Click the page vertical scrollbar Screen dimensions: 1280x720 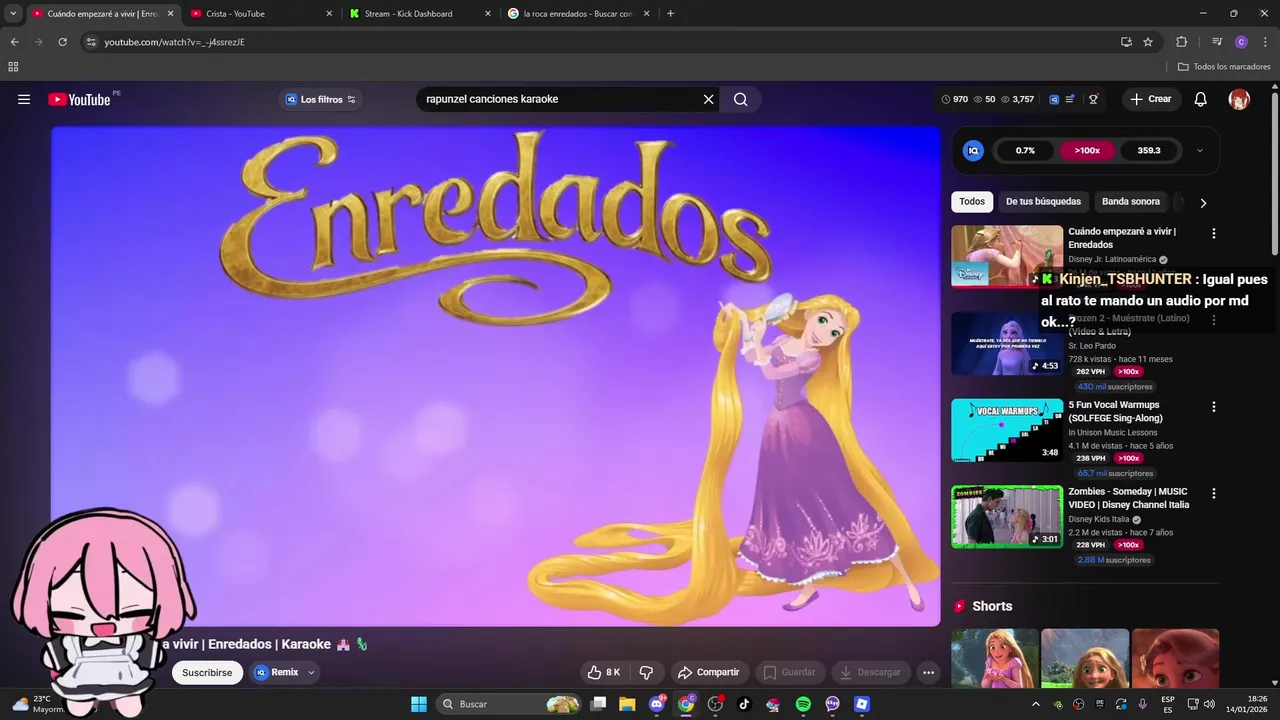point(1275,172)
